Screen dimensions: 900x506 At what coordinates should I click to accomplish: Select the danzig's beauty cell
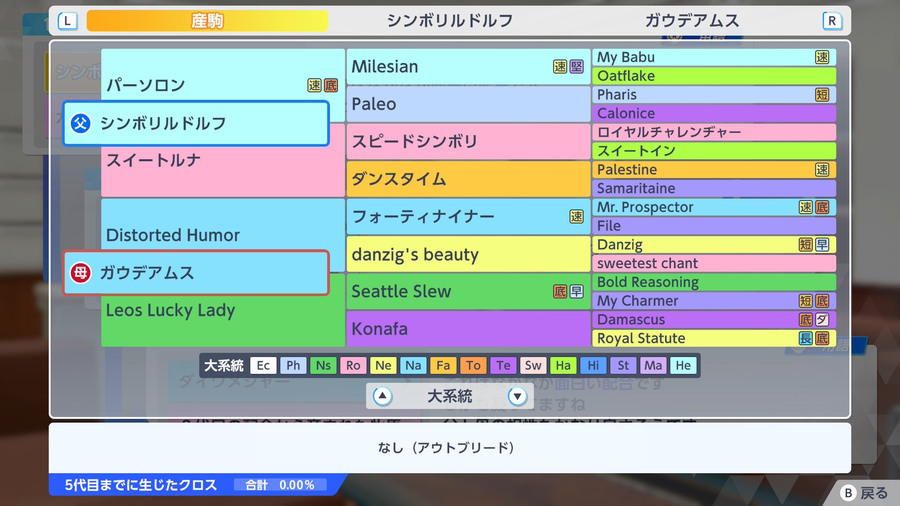468,254
